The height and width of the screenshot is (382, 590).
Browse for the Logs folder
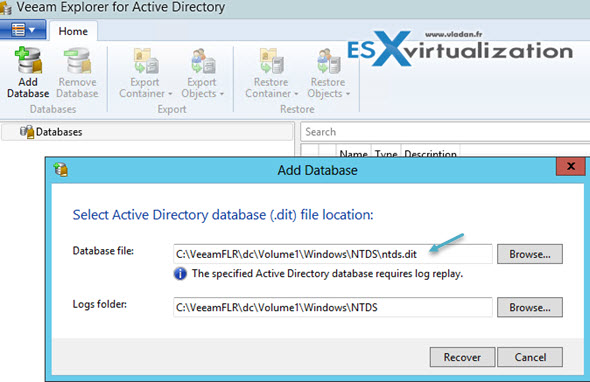530,307
